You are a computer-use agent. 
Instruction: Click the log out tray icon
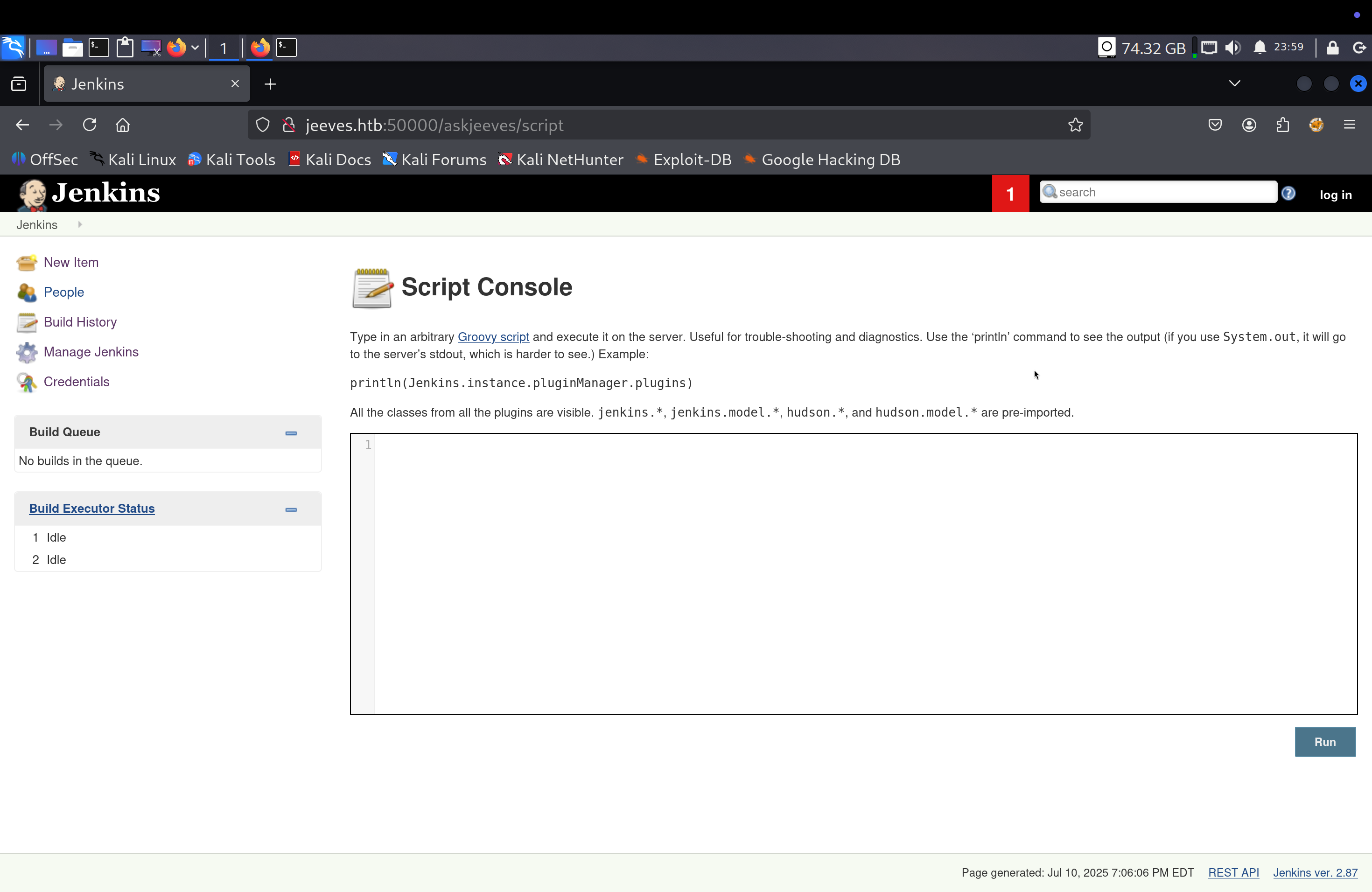pyautogui.click(x=1359, y=47)
